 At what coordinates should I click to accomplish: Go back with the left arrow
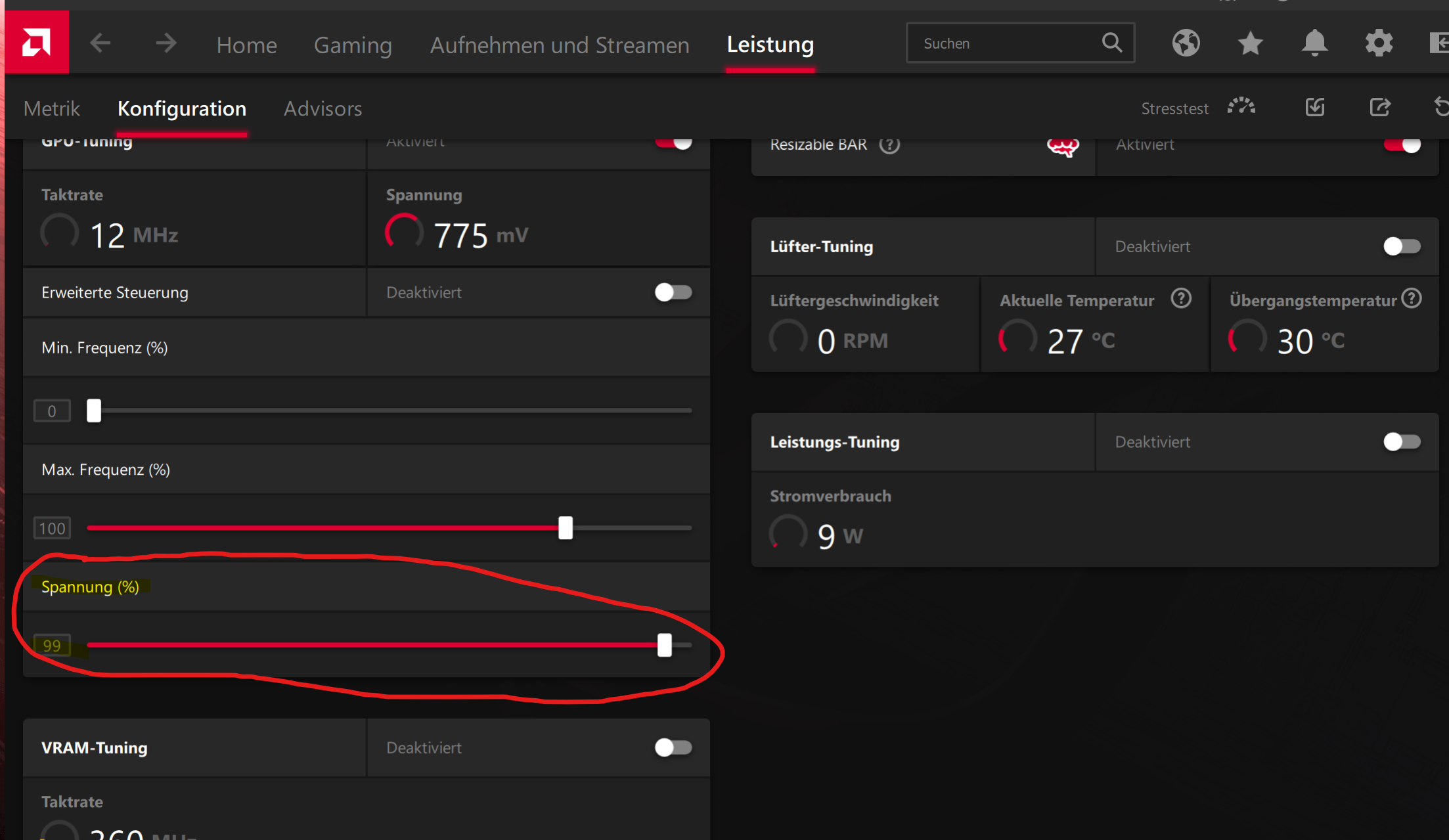point(100,43)
